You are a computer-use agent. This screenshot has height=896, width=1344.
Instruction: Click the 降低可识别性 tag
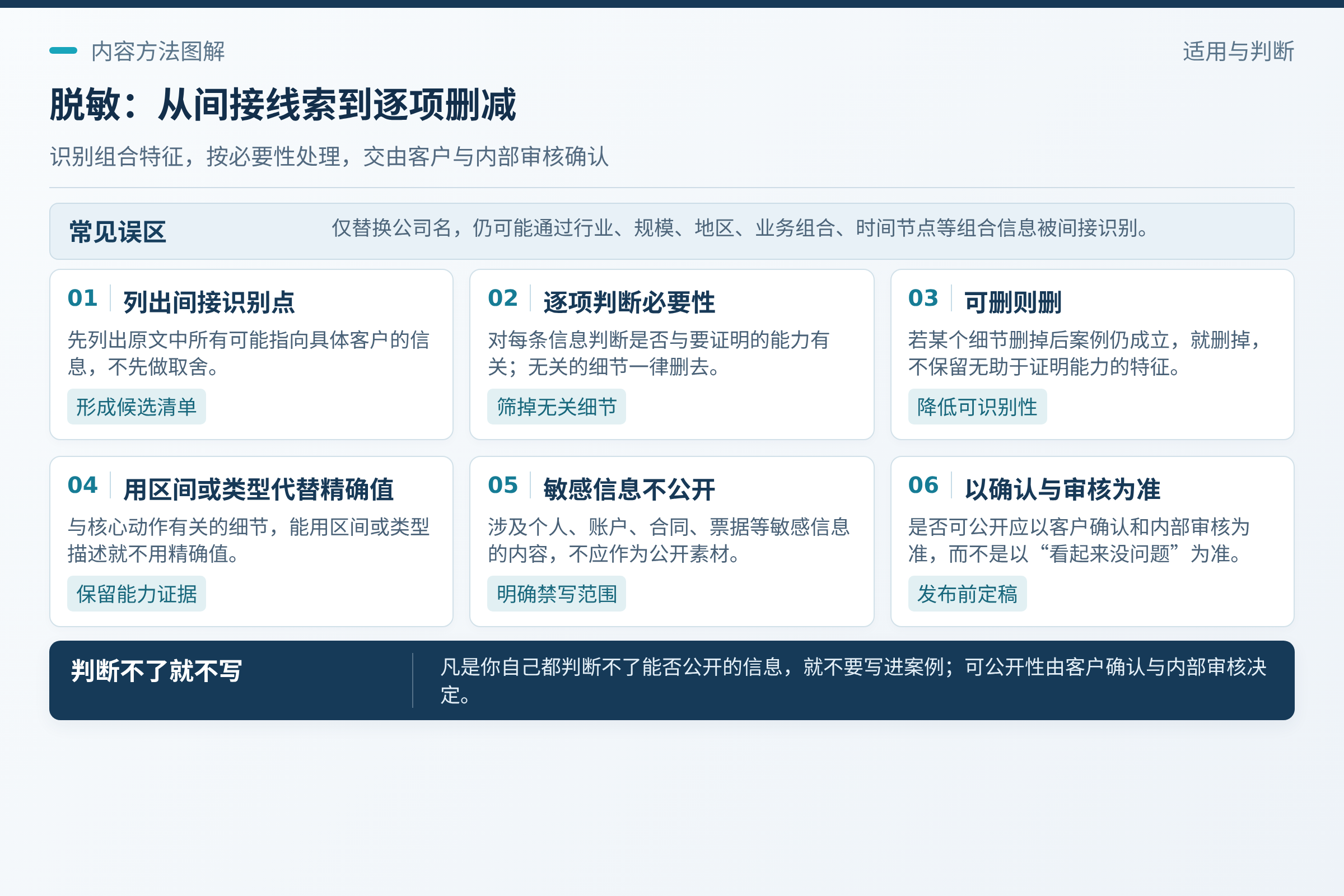(978, 407)
